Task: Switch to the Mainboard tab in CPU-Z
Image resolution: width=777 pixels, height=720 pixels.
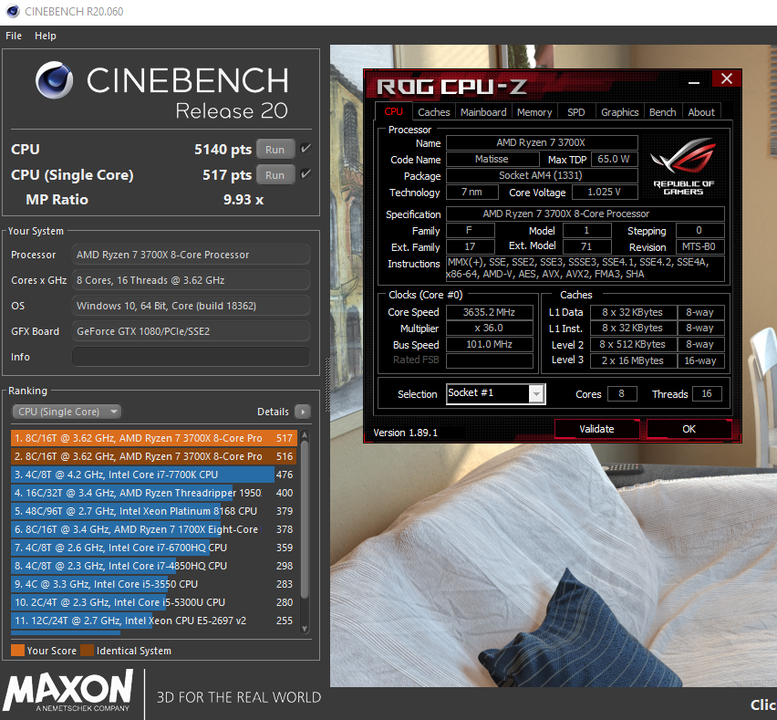Action: click(483, 112)
